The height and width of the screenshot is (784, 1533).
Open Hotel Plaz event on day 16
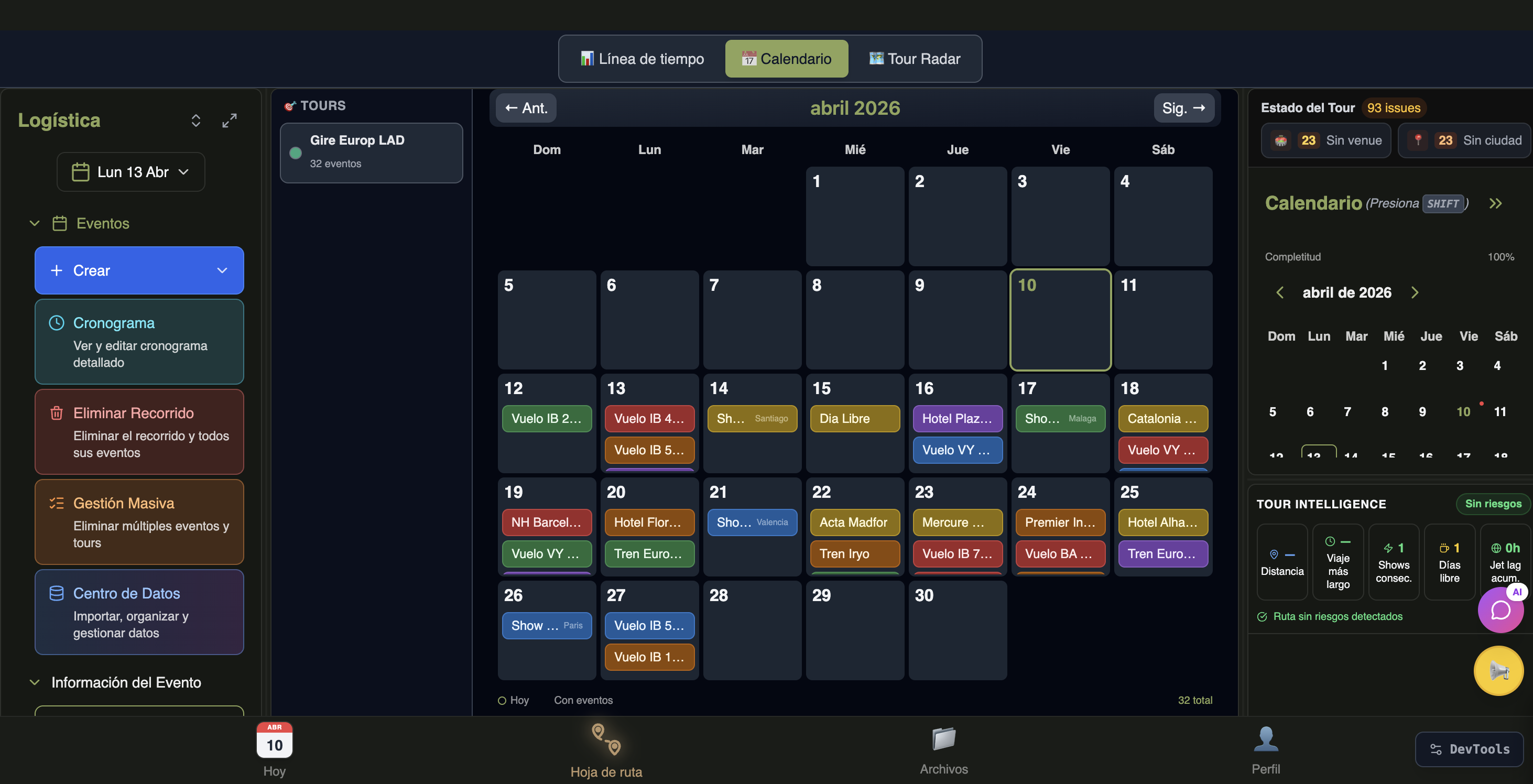click(x=957, y=419)
